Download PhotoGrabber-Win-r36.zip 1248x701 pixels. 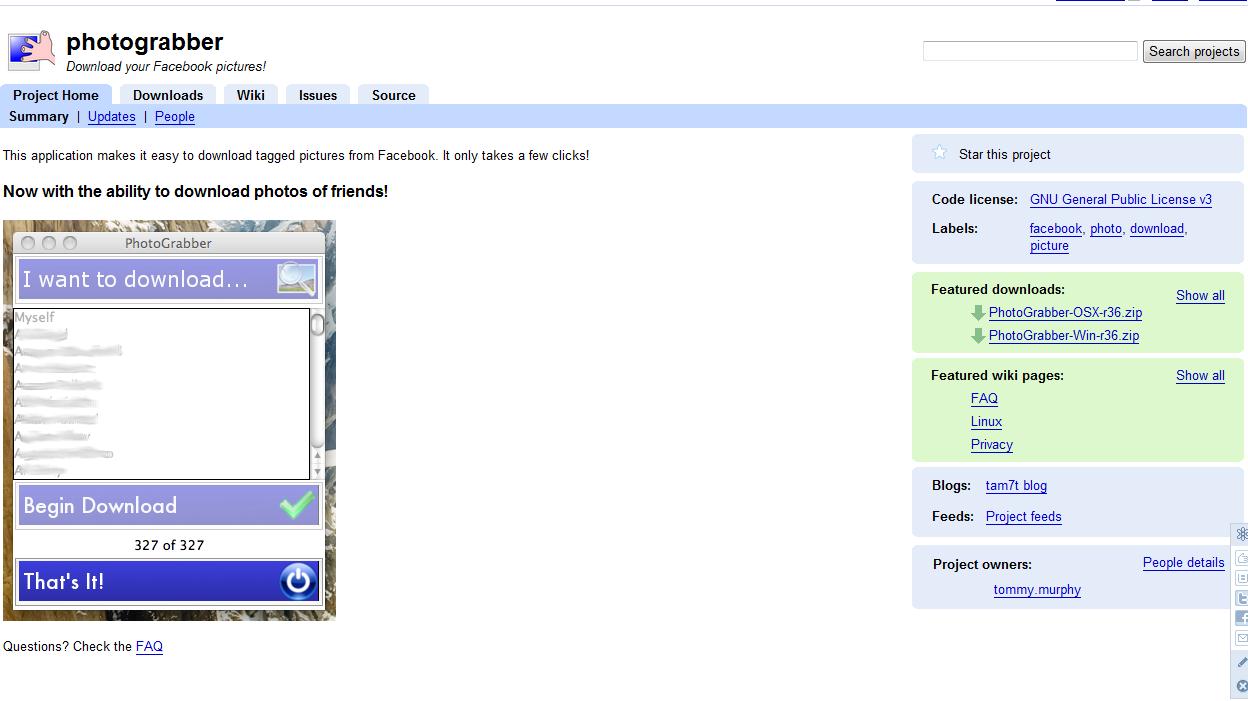pyautogui.click(x=1064, y=335)
